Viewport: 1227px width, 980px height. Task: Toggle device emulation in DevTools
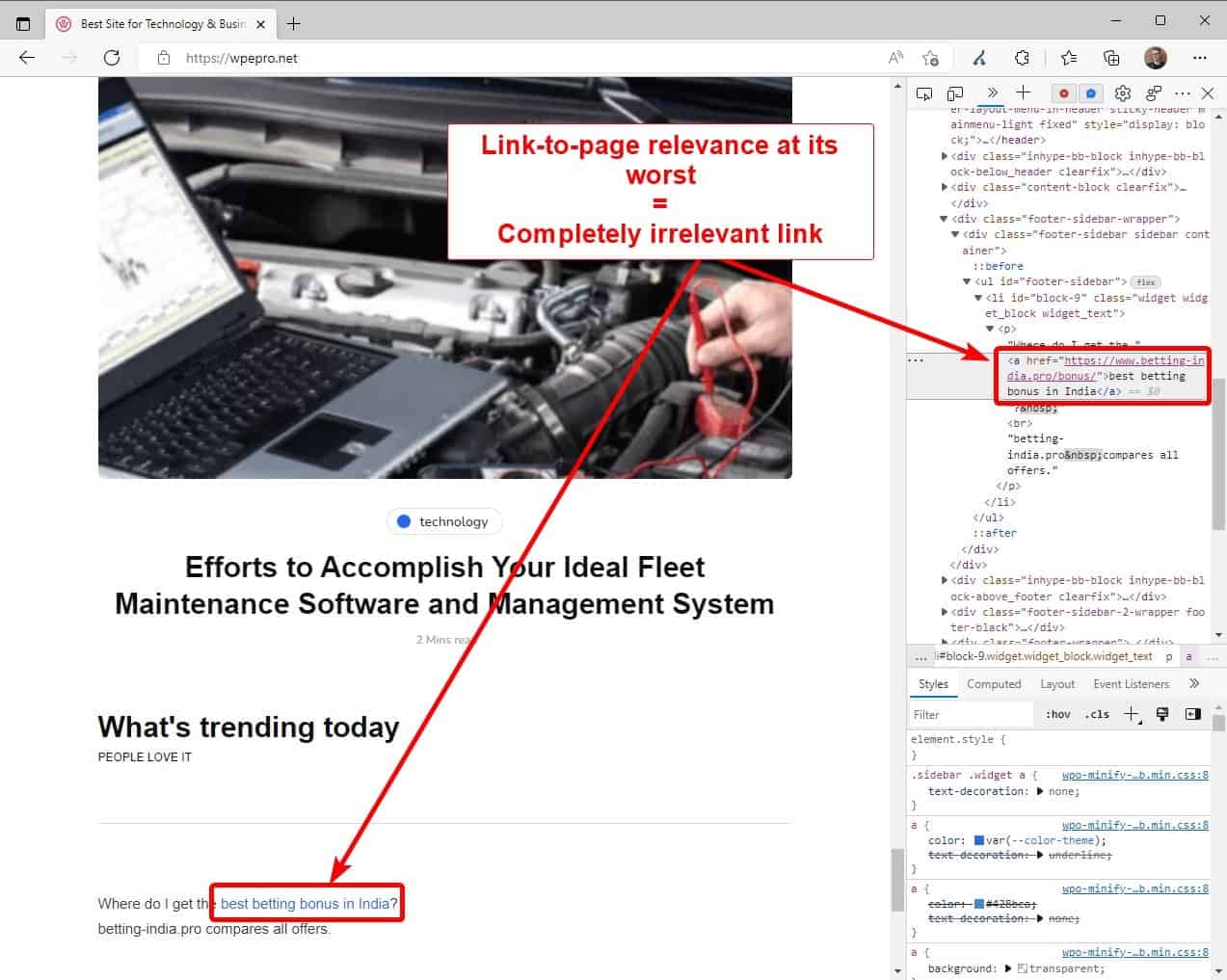pos(955,93)
